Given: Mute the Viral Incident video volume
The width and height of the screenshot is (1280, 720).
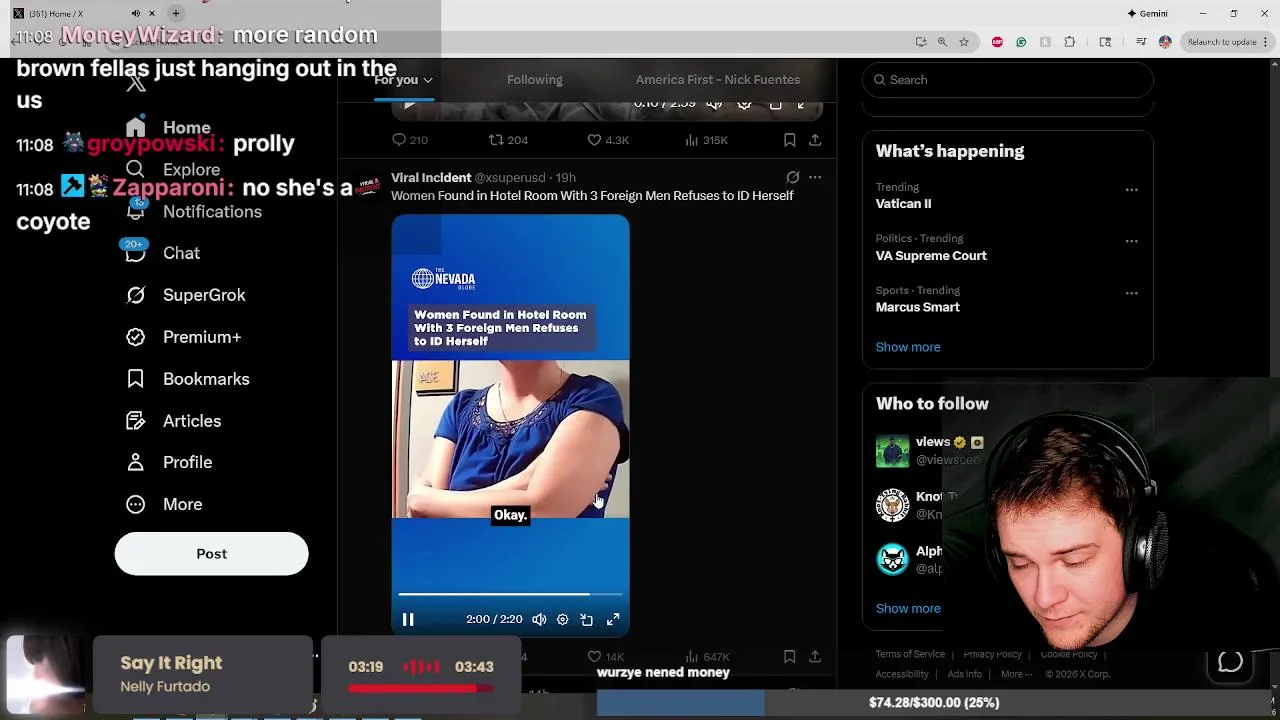Looking at the screenshot, I should point(539,620).
